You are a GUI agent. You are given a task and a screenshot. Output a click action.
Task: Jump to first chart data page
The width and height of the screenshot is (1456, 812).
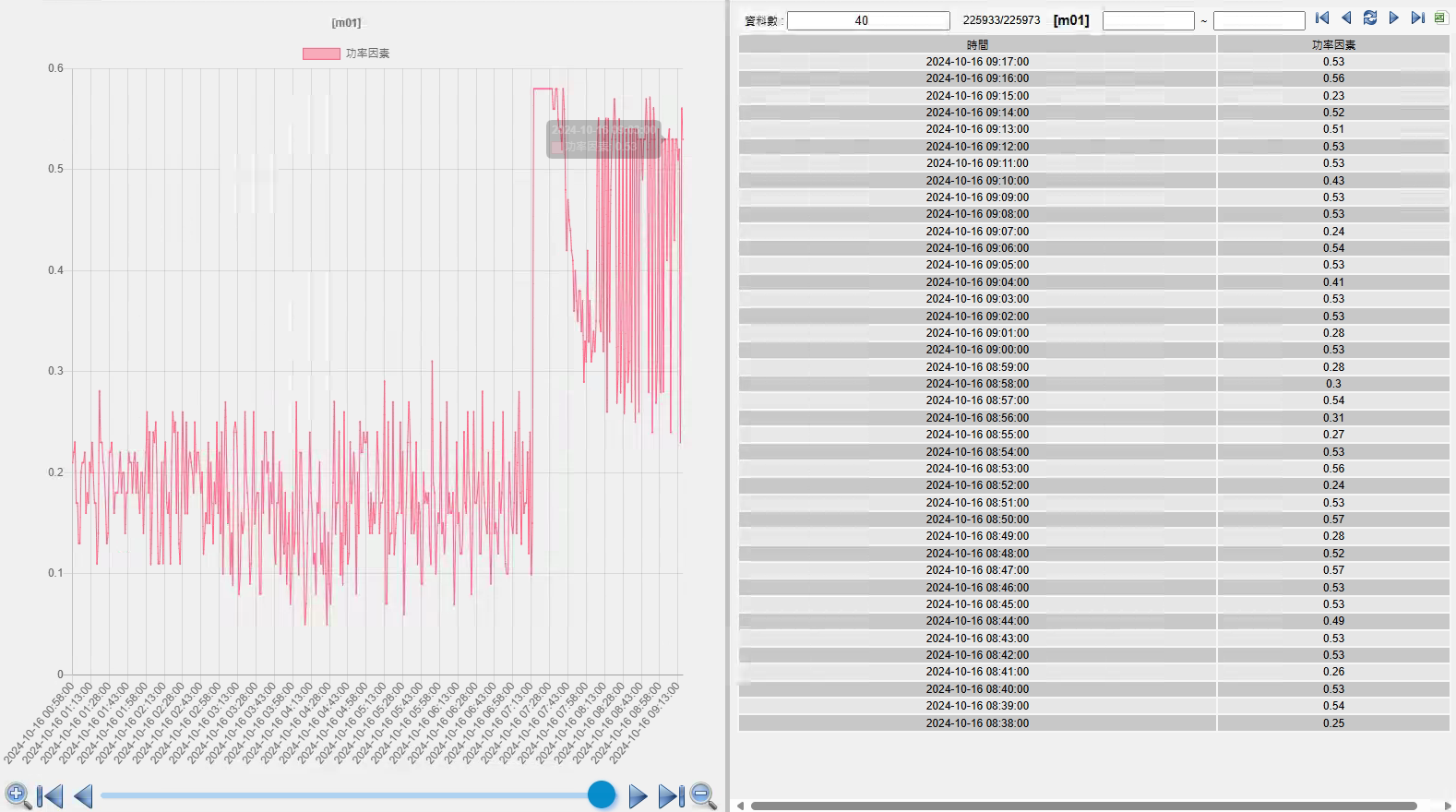click(x=50, y=795)
